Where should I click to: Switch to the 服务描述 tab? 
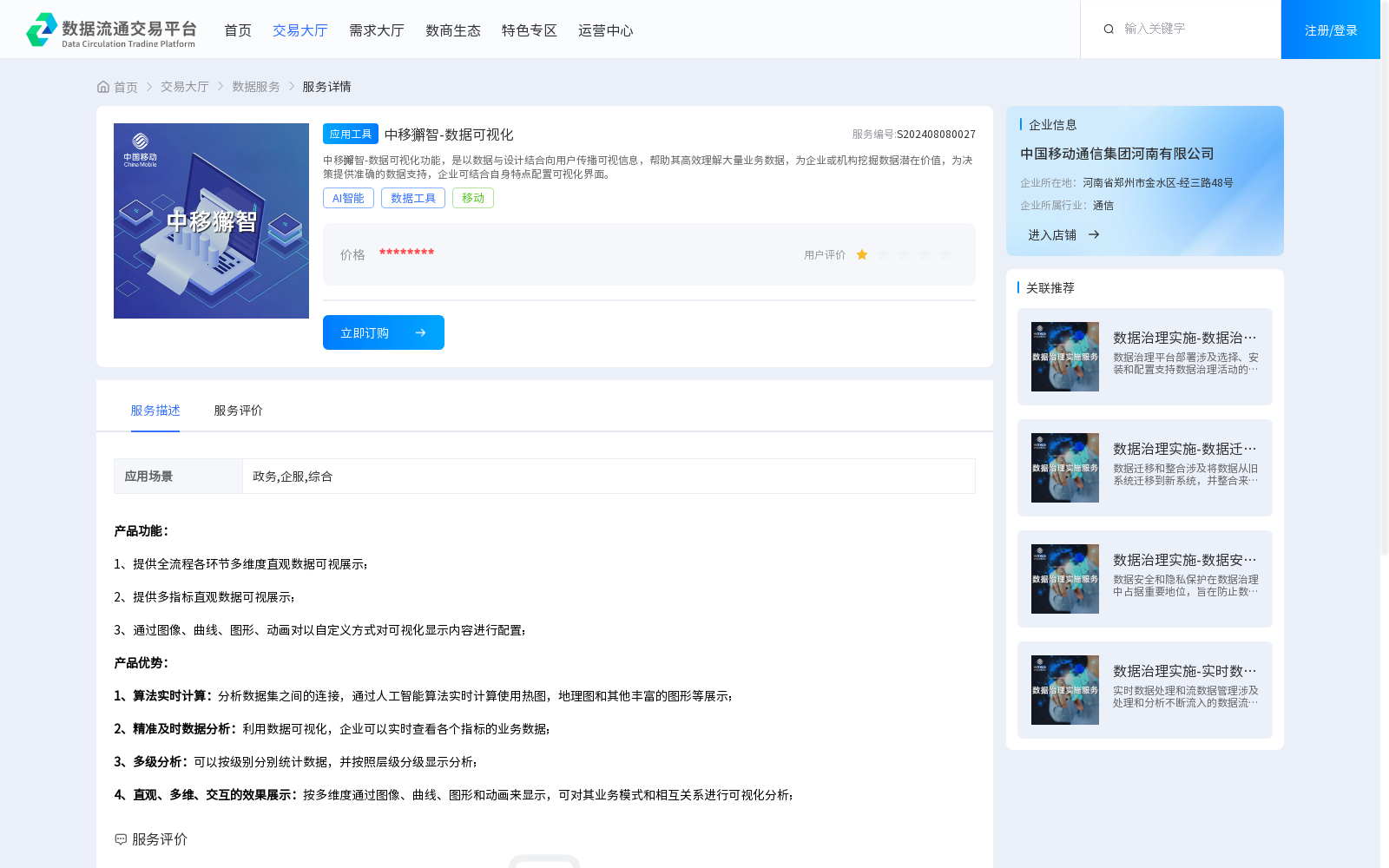coord(155,411)
